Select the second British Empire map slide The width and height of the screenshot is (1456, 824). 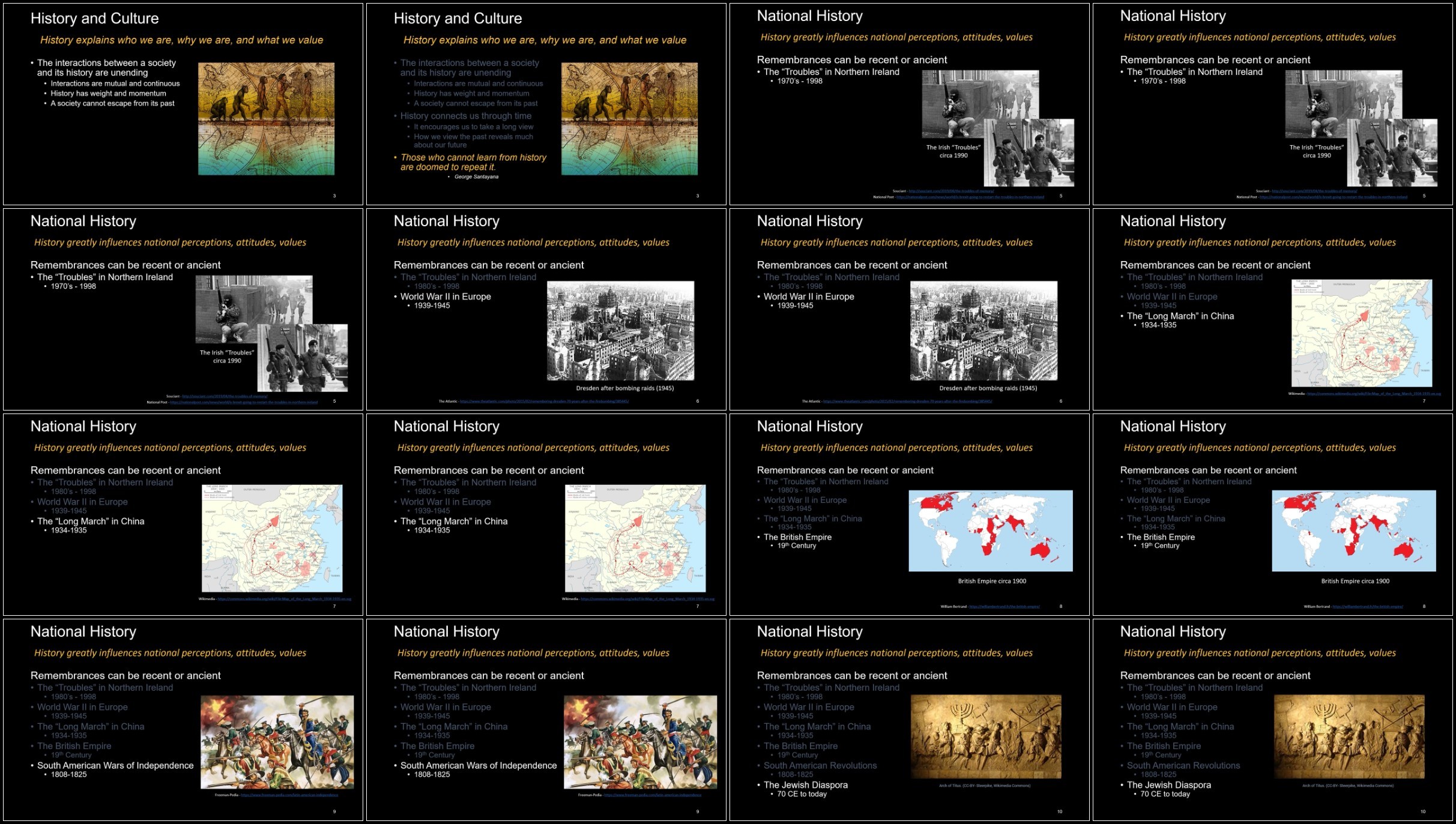(x=1272, y=515)
